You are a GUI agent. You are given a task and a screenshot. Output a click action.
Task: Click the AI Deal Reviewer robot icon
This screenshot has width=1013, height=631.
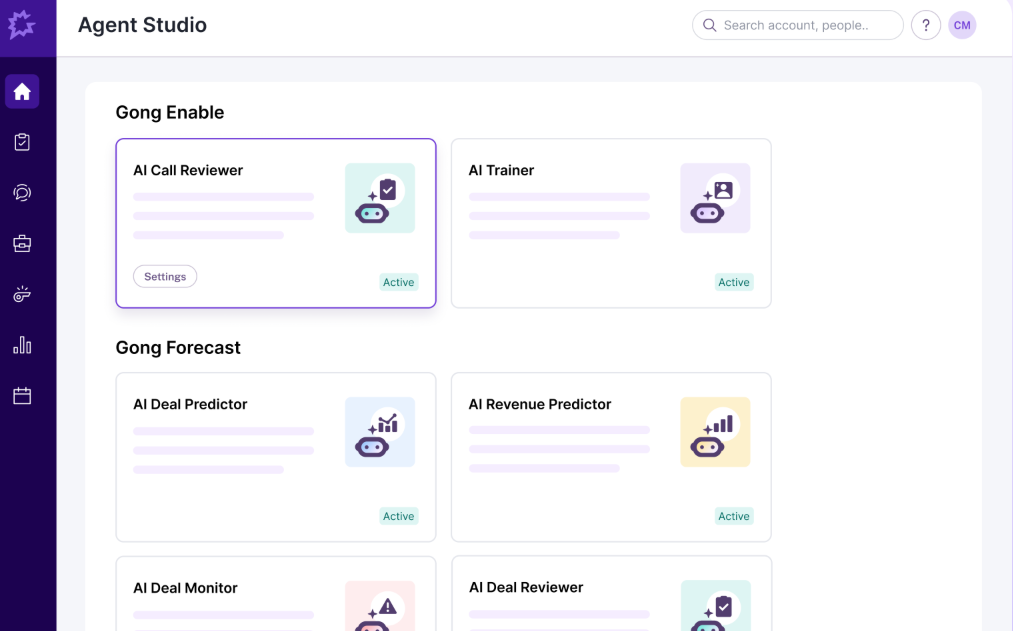[716, 606]
